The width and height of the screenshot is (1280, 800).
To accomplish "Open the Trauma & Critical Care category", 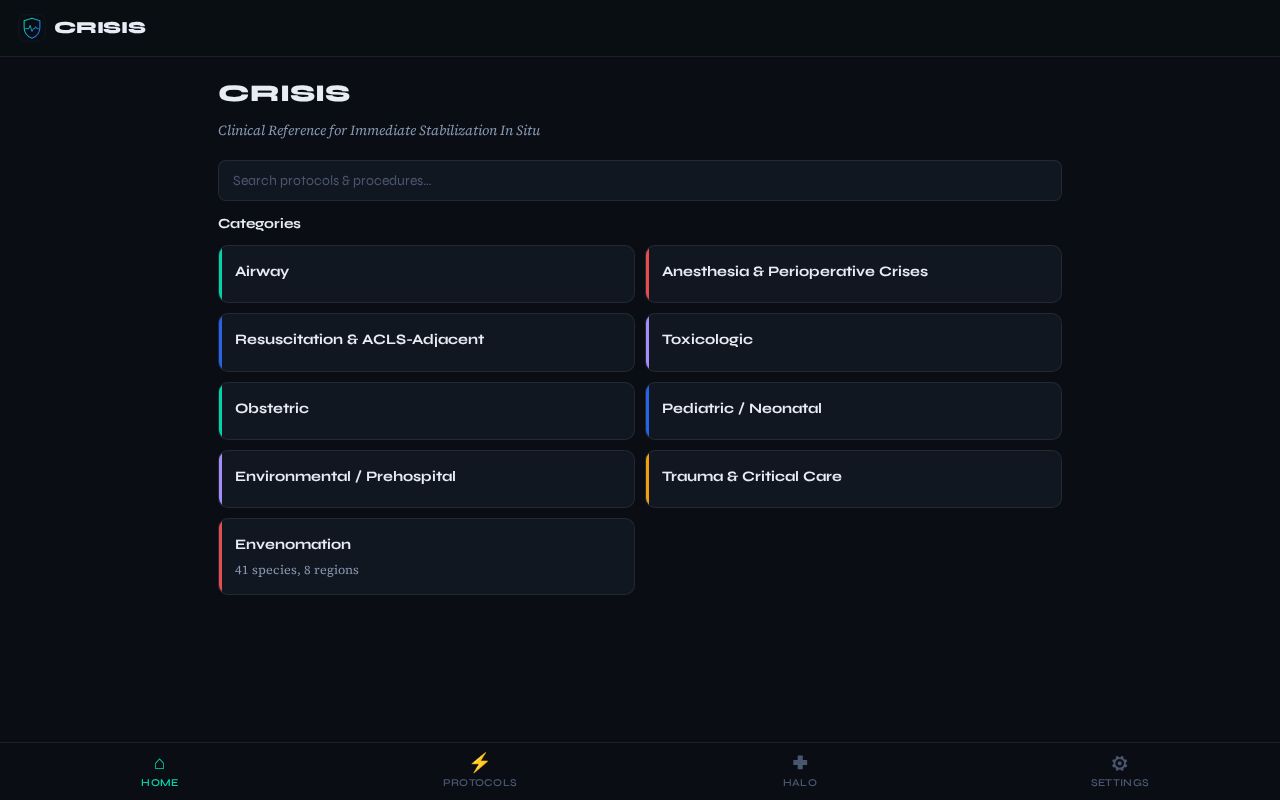I will (x=853, y=479).
